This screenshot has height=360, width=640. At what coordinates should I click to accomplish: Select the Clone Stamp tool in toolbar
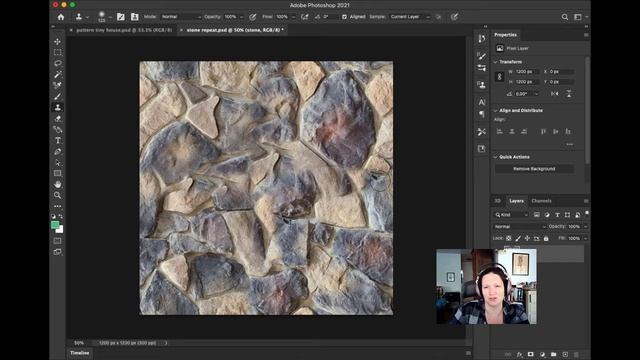58,107
